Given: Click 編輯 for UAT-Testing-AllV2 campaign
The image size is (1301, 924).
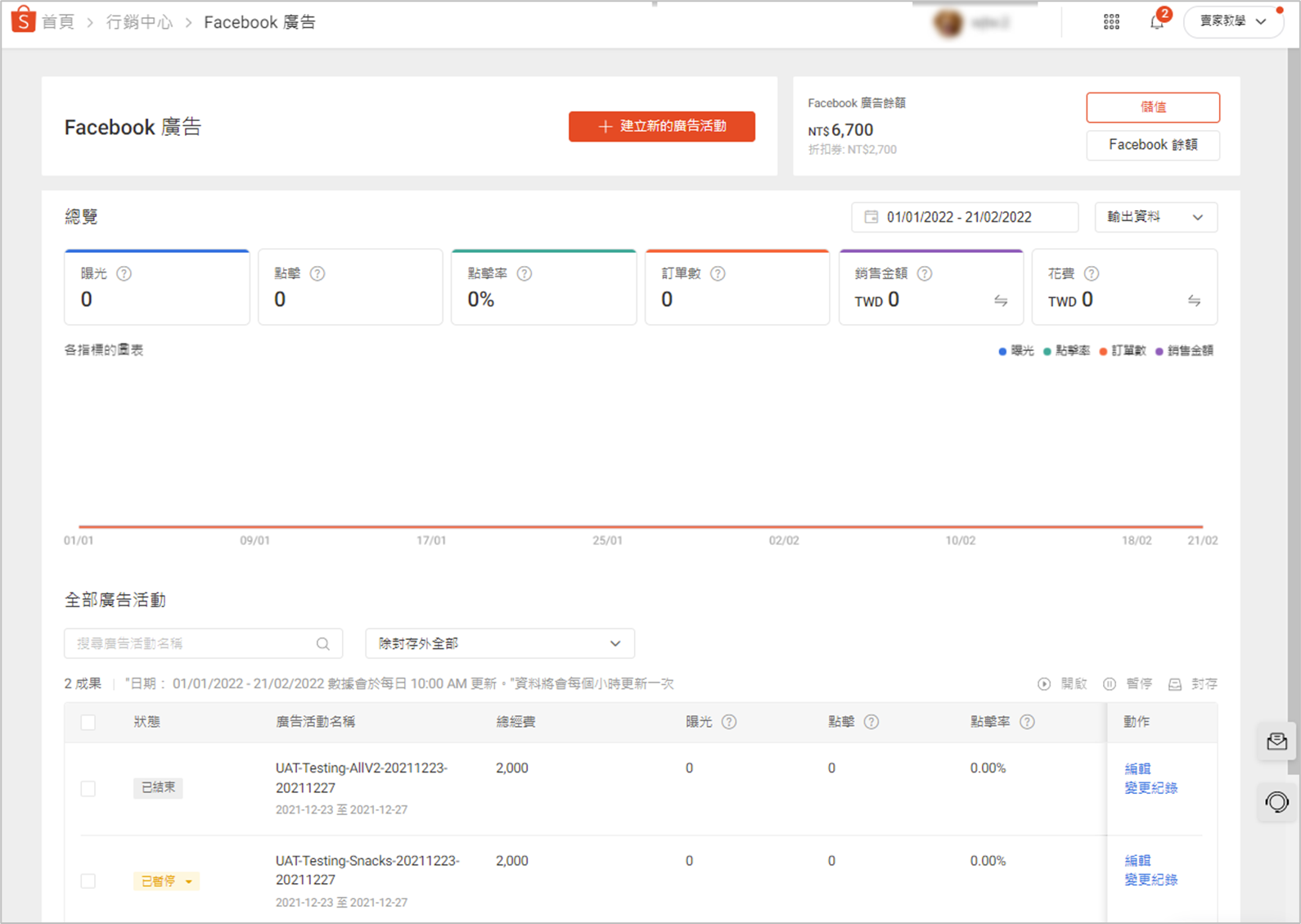Looking at the screenshot, I should (1137, 768).
